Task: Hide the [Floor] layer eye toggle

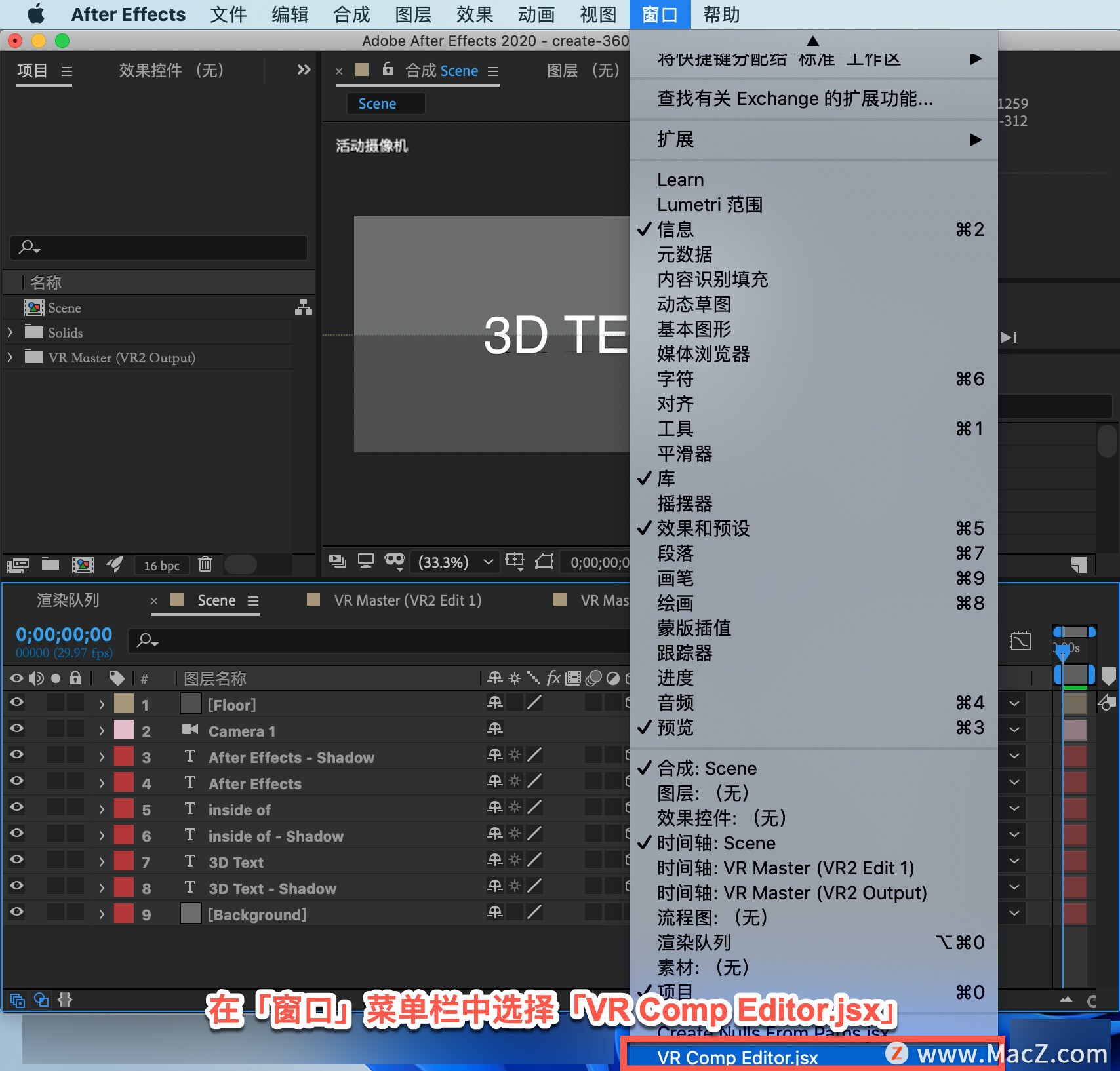Action: click(x=16, y=702)
